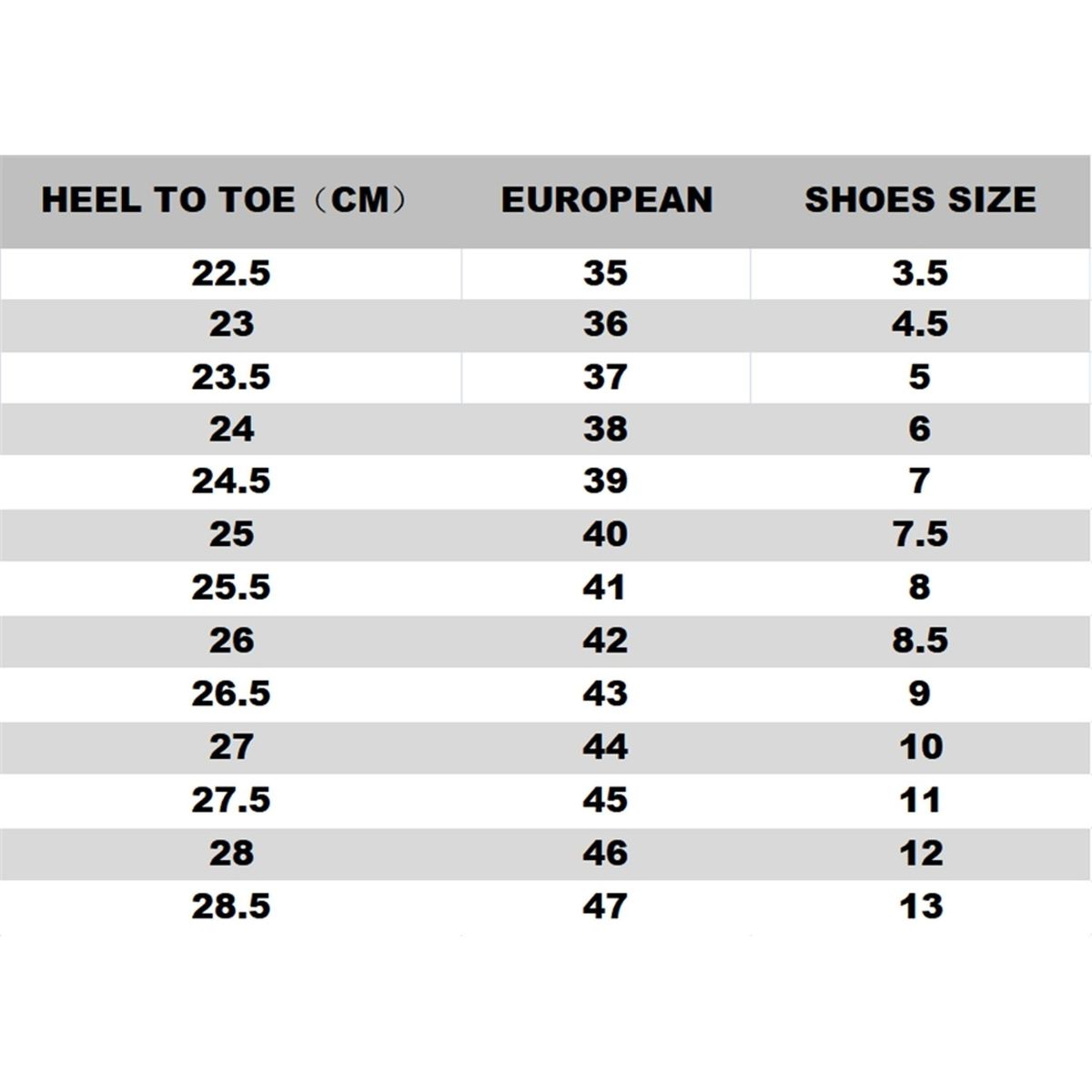
Task: Select shoe size 4.5 cell
Action: (x=920, y=325)
